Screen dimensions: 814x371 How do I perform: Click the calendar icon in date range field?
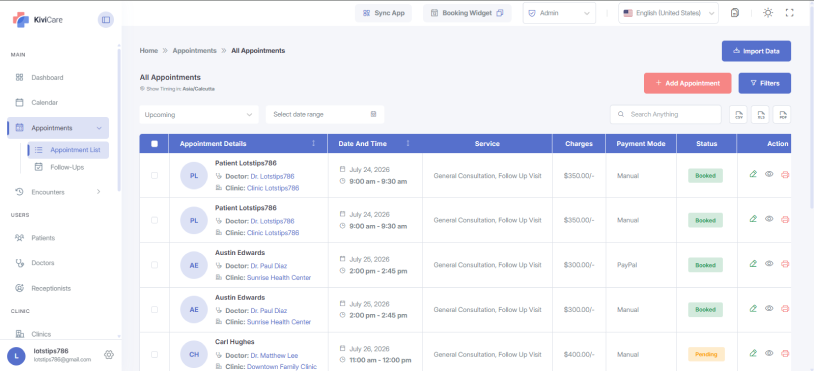(373, 114)
